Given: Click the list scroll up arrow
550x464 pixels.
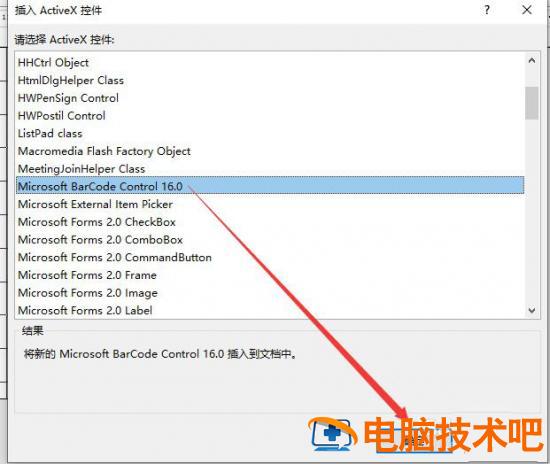Looking at the screenshot, I should pos(532,61).
